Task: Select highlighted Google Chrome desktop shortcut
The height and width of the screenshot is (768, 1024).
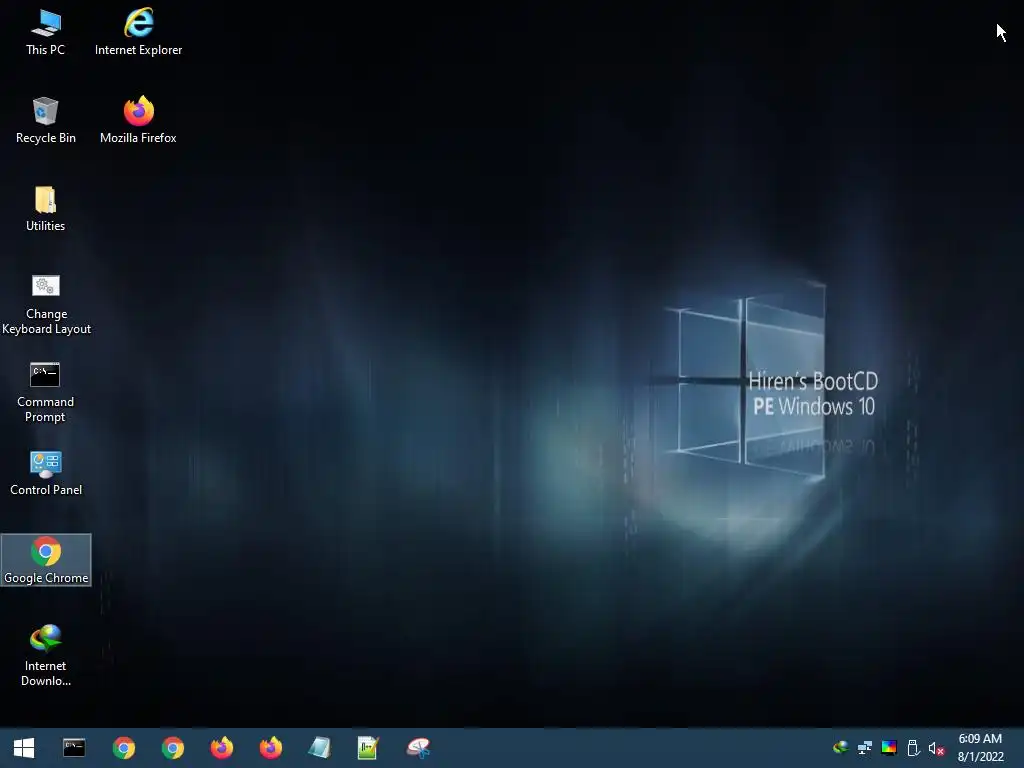Action: click(46, 560)
